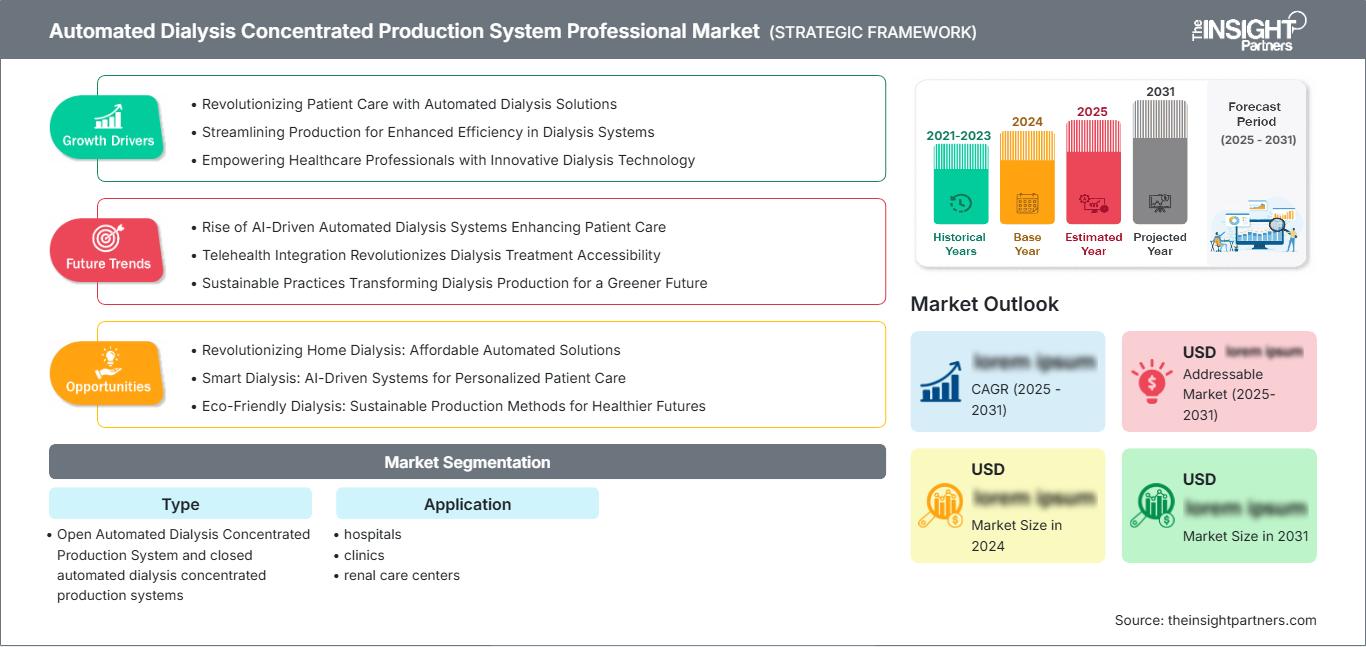Click the 2031 projected year gray bar
Image resolution: width=1366 pixels, height=647 pixels.
click(1160, 162)
